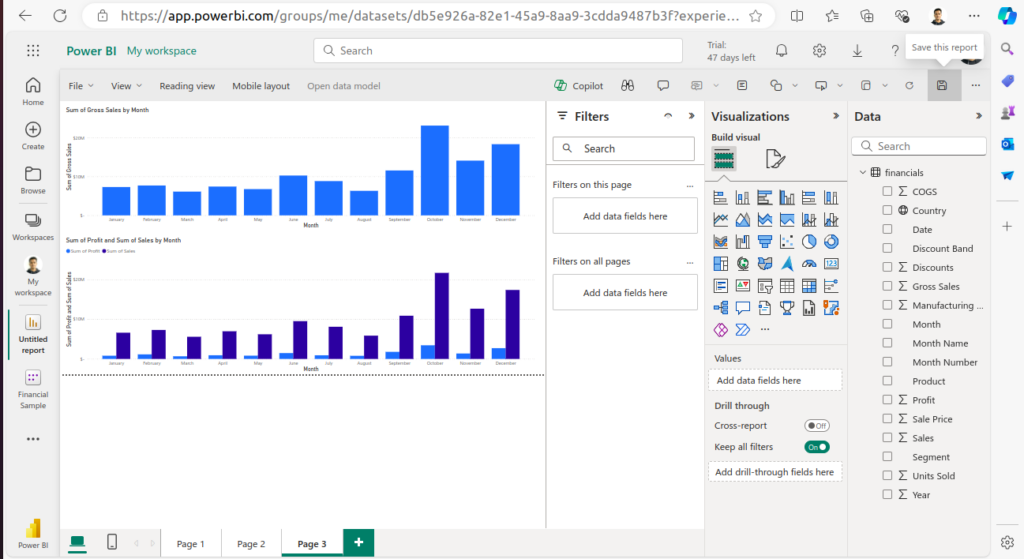Viewport: 1024px width, 559px height.
Task: Collapse the Visualizations pane with chevrons
Action: click(x=836, y=116)
